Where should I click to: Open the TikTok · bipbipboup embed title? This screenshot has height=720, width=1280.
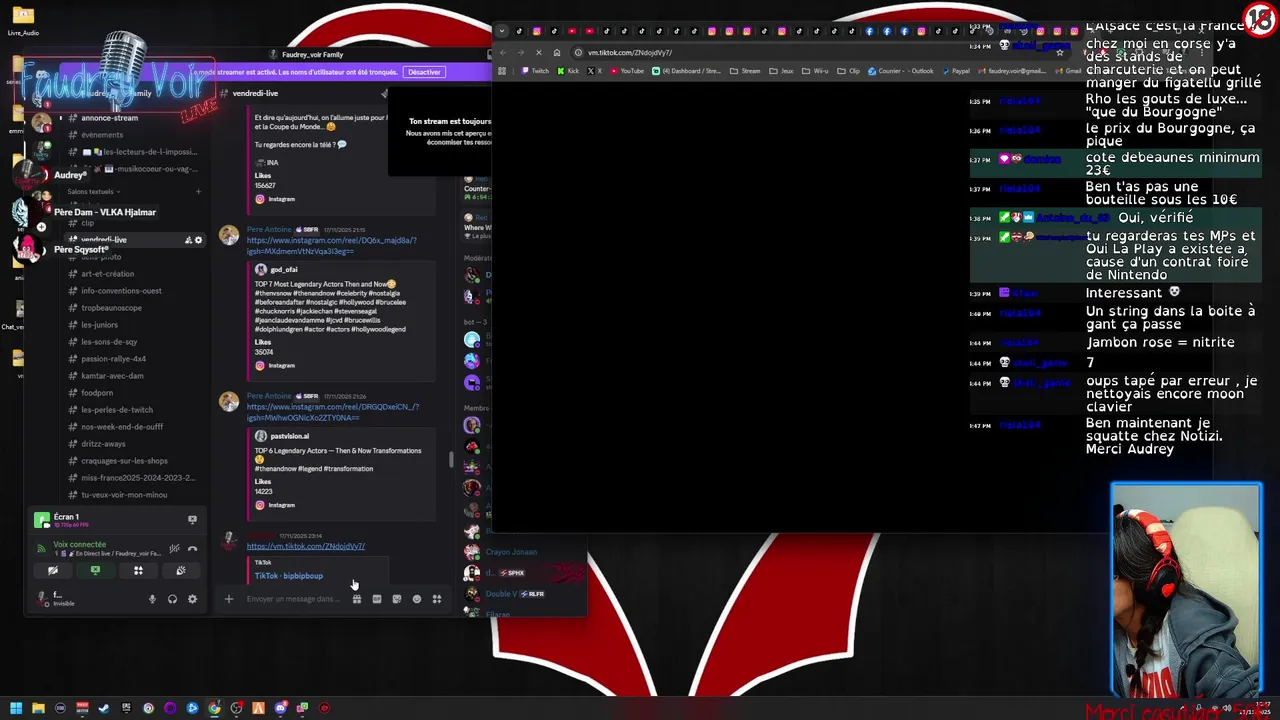pyautogui.click(x=288, y=576)
